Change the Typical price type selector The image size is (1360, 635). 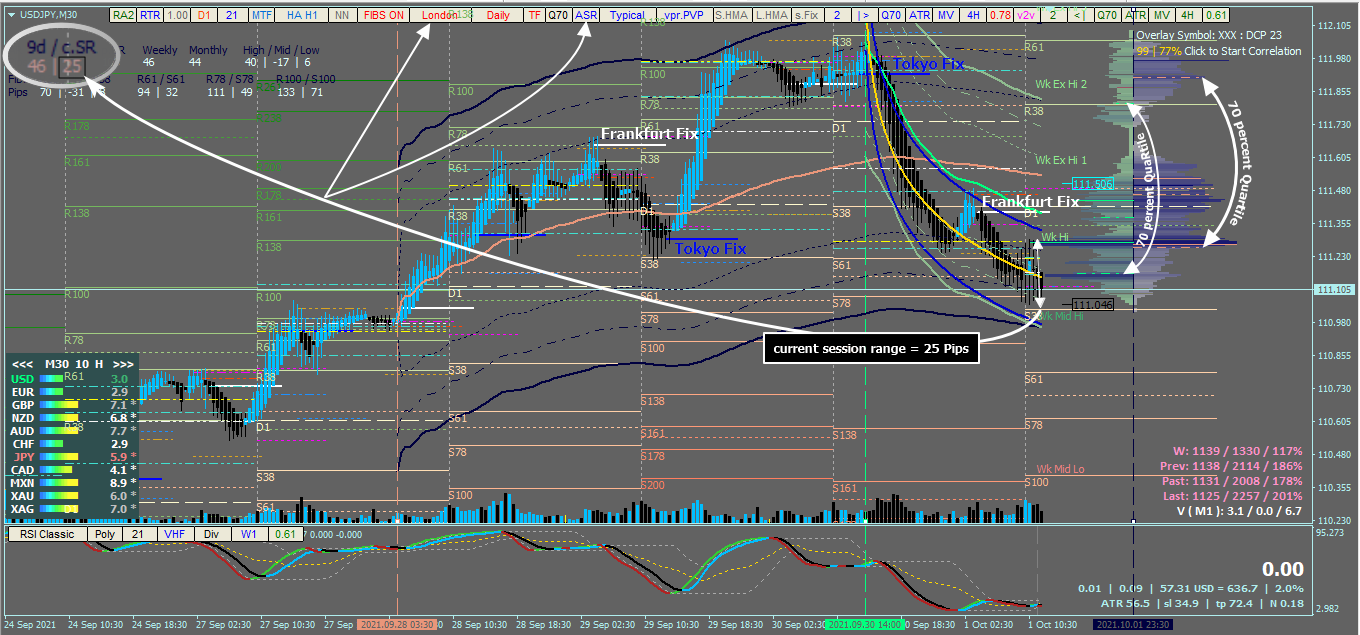tap(626, 15)
